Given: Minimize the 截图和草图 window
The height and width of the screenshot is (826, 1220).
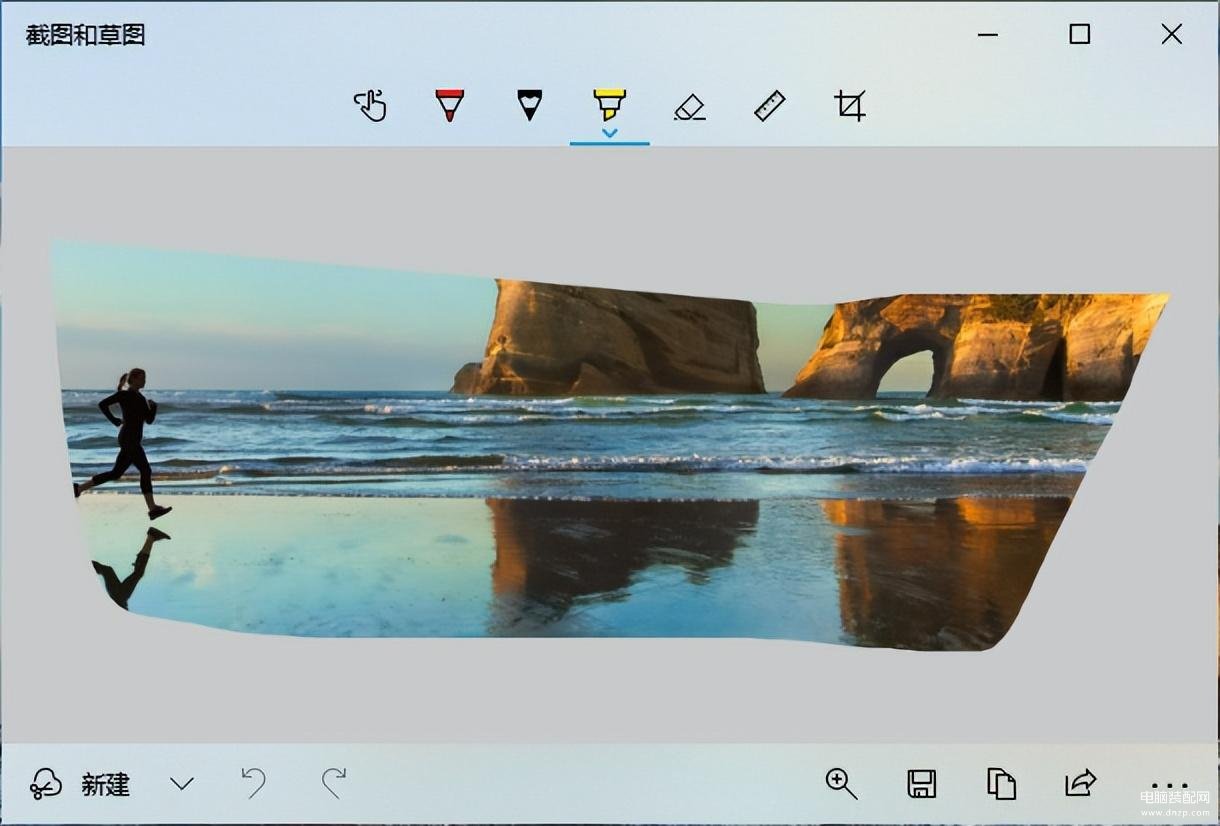Looking at the screenshot, I should (988, 35).
